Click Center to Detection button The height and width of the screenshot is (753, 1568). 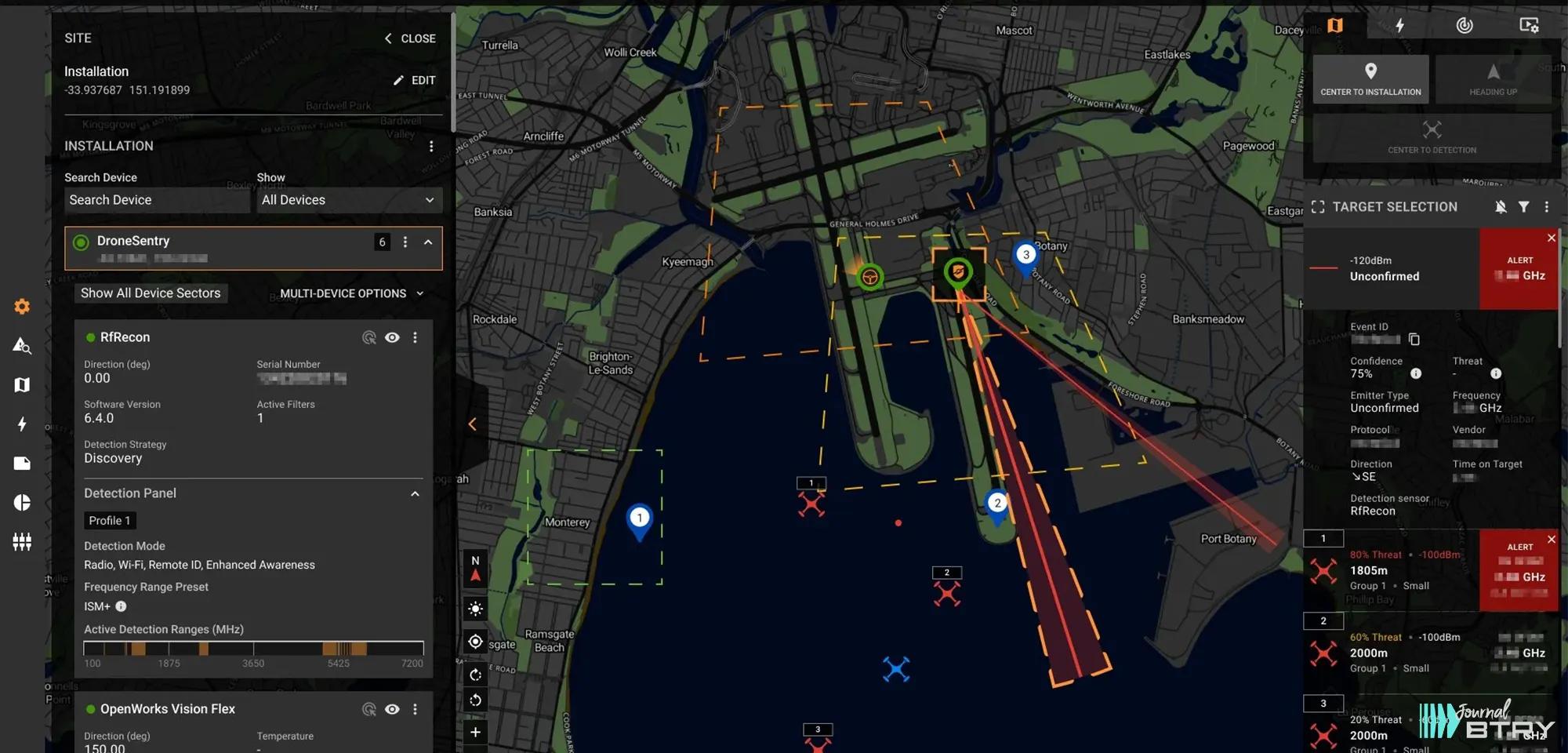1432,138
